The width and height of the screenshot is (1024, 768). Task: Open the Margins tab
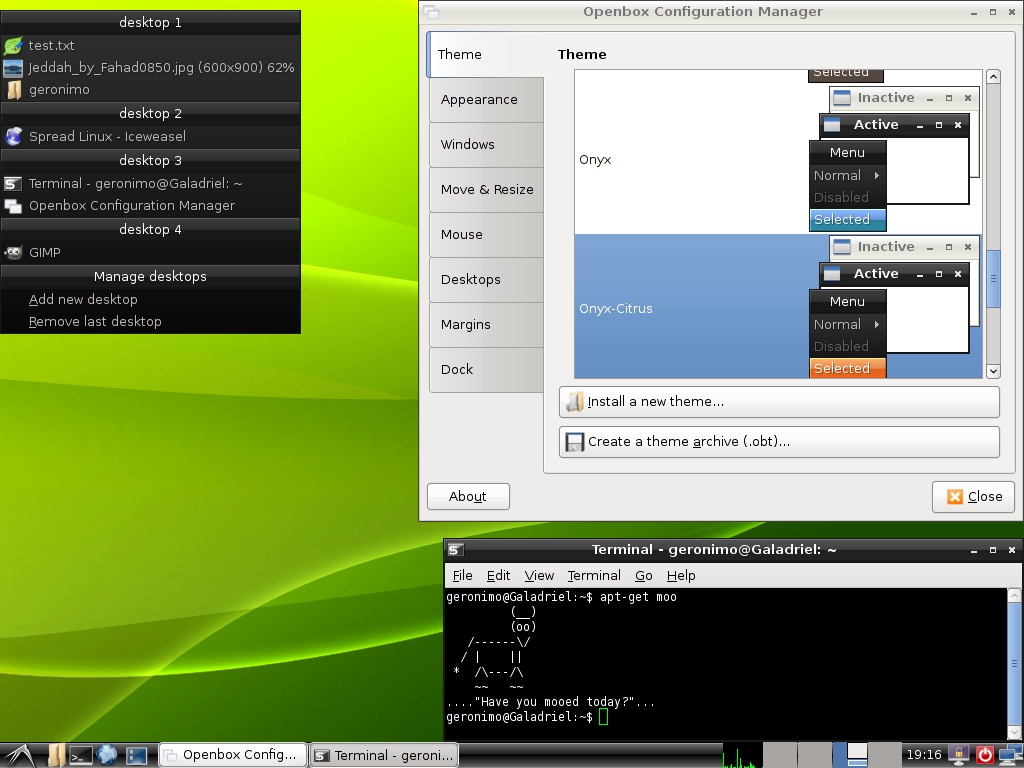pyautogui.click(x=487, y=325)
